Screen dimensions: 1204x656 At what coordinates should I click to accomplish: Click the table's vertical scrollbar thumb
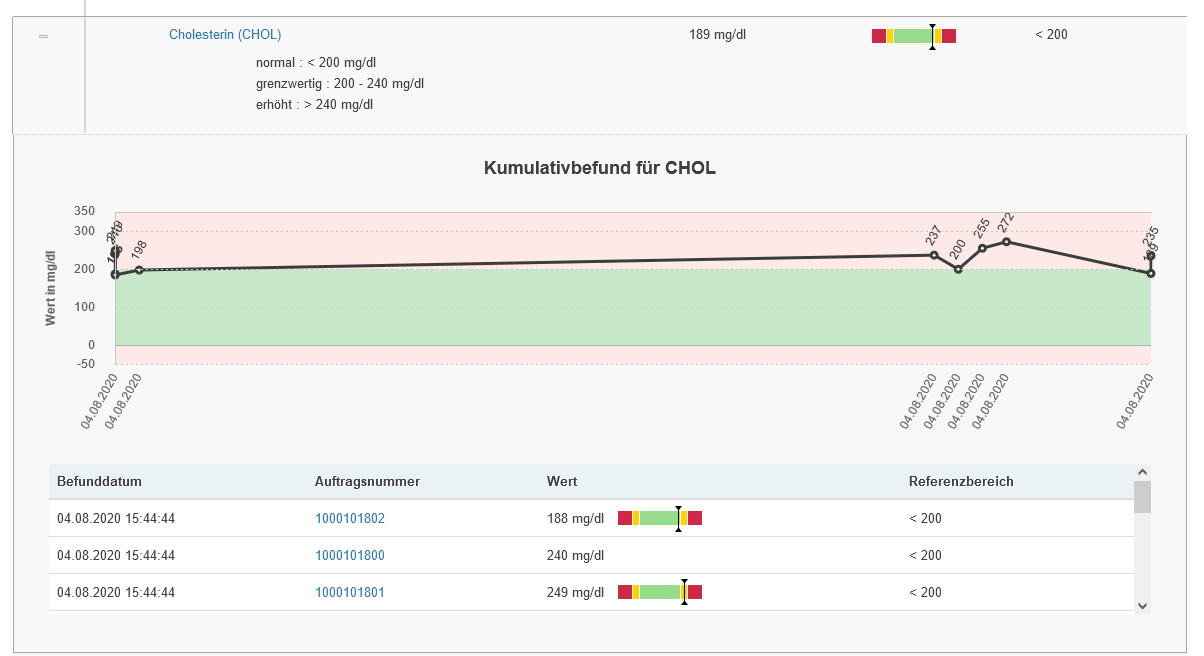(1142, 497)
